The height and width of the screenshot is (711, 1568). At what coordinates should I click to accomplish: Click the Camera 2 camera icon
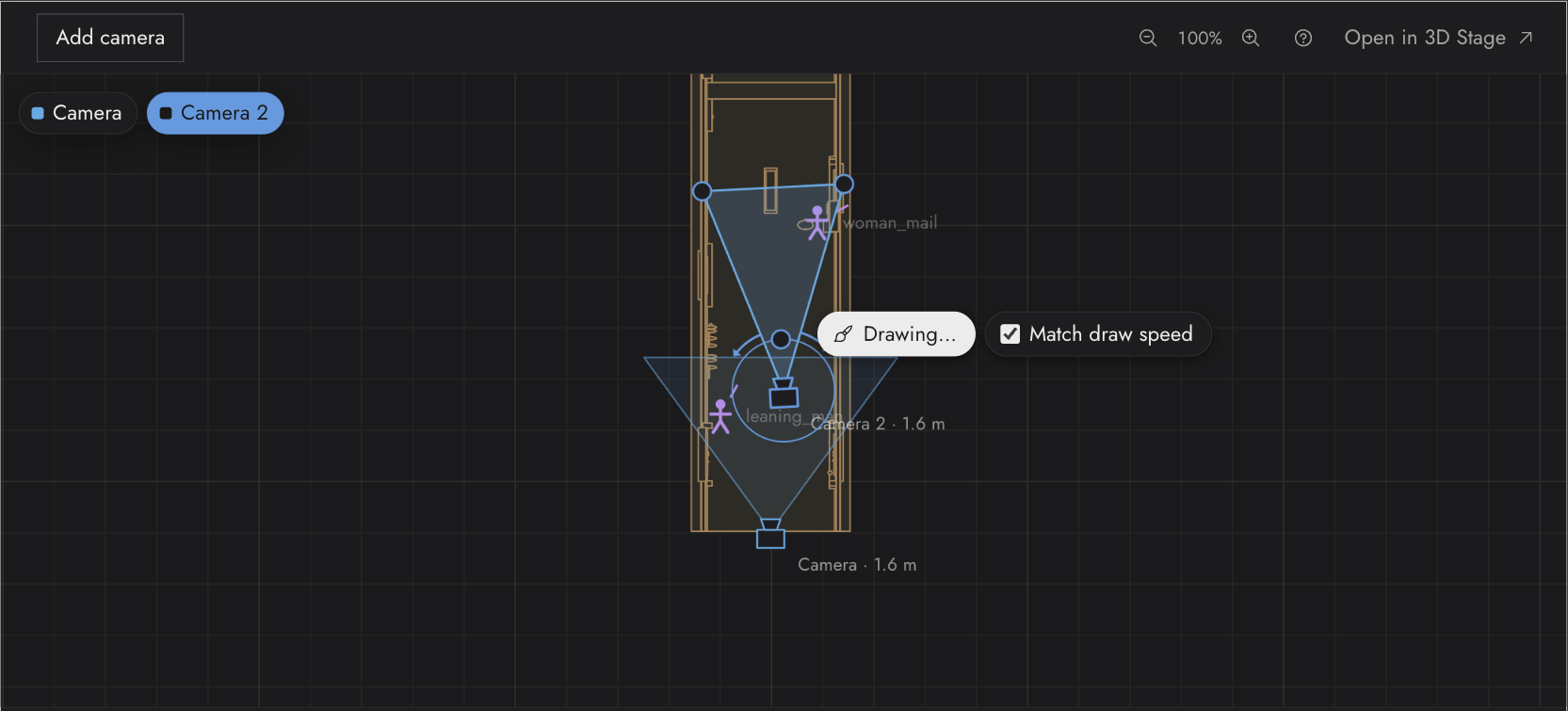tap(784, 394)
